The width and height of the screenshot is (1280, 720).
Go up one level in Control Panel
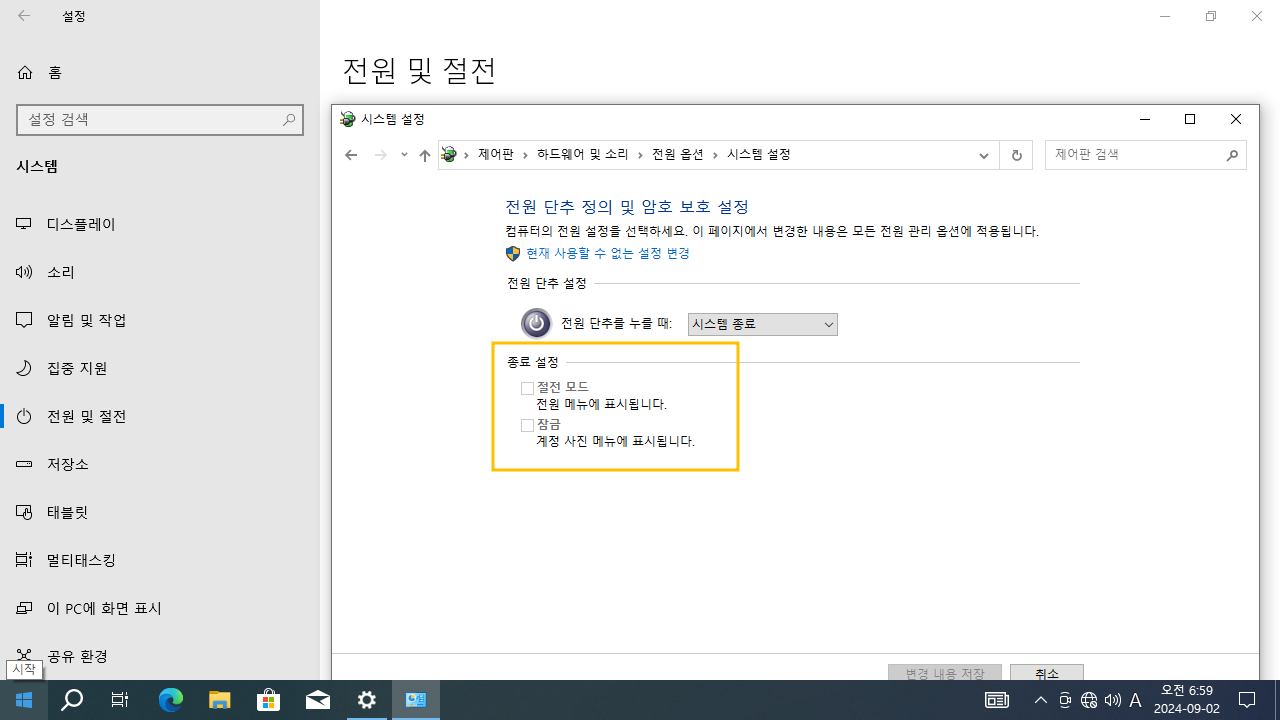click(425, 155)
